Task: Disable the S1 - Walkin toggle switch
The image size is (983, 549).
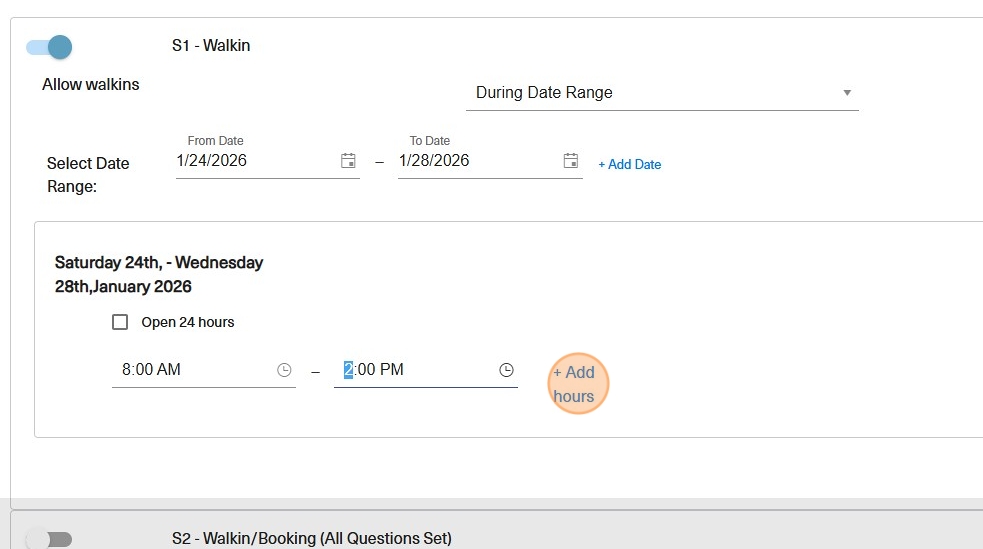Action: tap(50, 47)
